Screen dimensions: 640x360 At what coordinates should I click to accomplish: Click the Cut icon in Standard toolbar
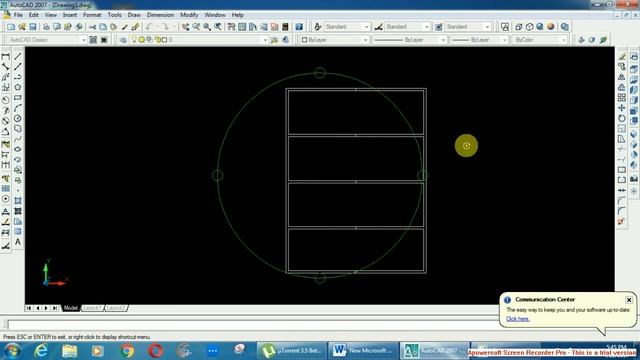(x=92, y=27)
